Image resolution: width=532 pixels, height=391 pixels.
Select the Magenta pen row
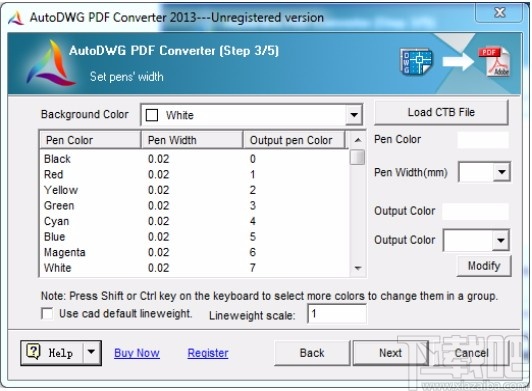pyautogui.click(x=194, y=253)
